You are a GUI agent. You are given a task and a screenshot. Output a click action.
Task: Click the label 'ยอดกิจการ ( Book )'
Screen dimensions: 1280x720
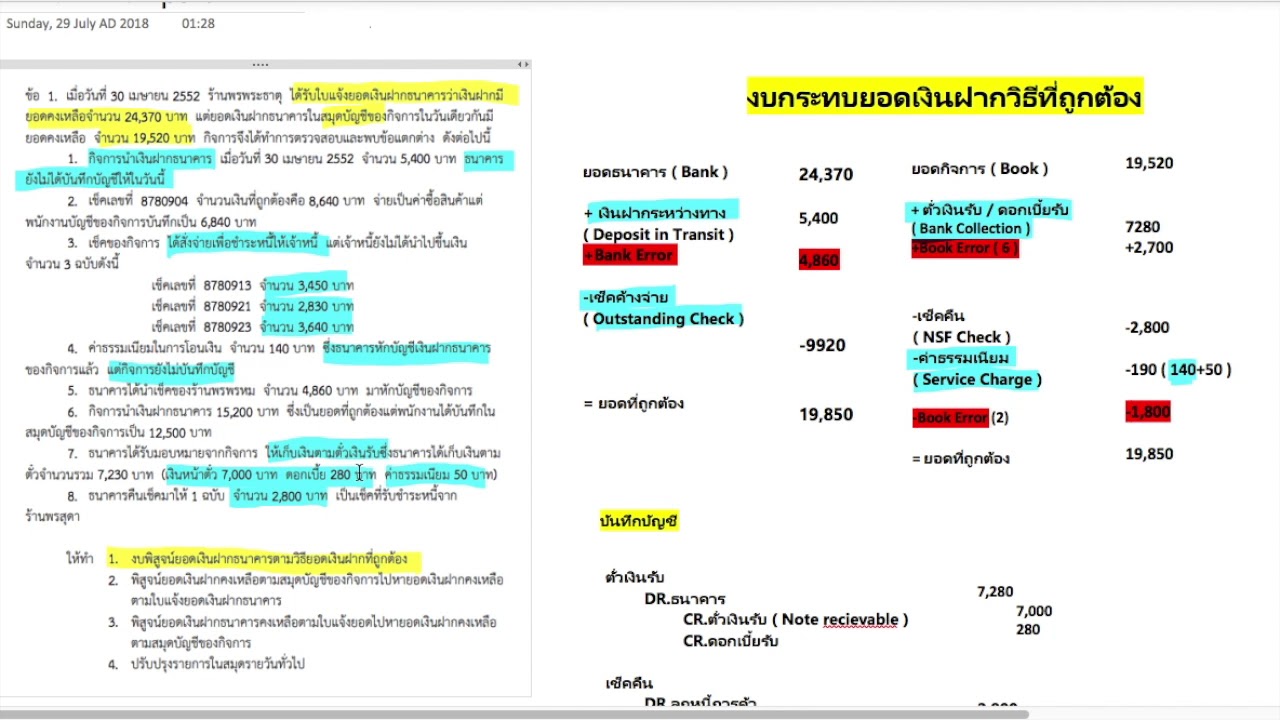980,169
